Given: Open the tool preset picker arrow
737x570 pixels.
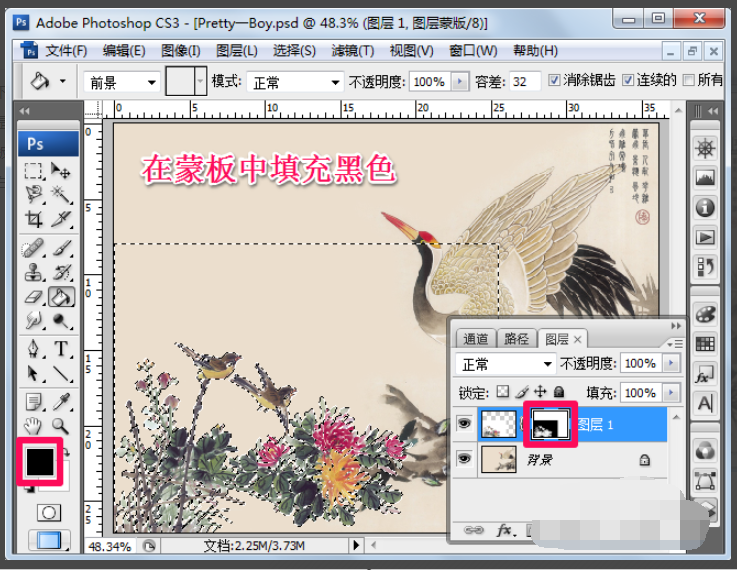Looking at the screenshot, I should click(x=63, y=81).
